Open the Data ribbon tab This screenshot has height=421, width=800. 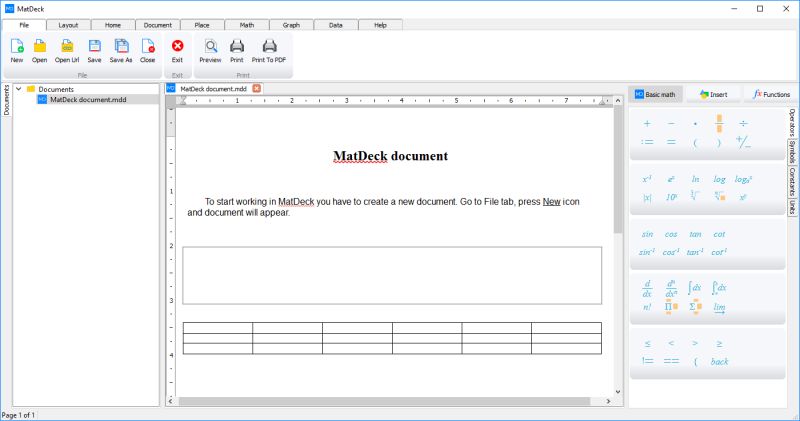[x=336, y=25]
